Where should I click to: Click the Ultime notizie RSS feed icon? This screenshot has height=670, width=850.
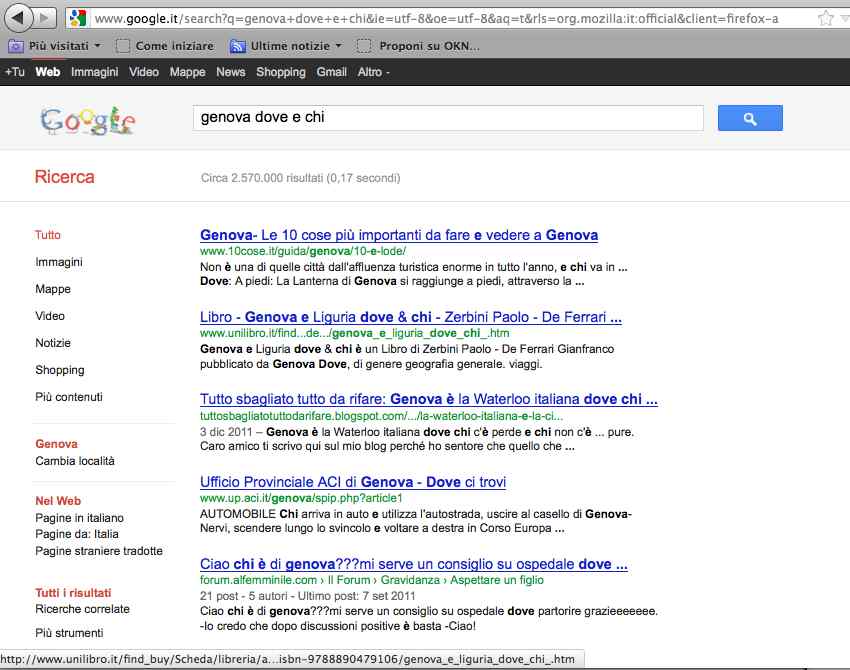238,46
